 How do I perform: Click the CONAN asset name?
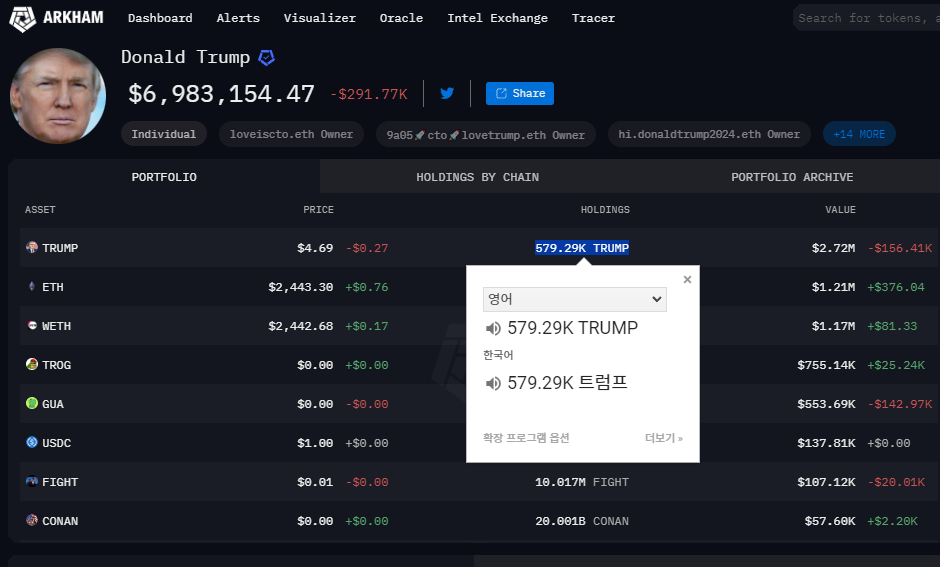pyautogui.click(x=60, y=521)
